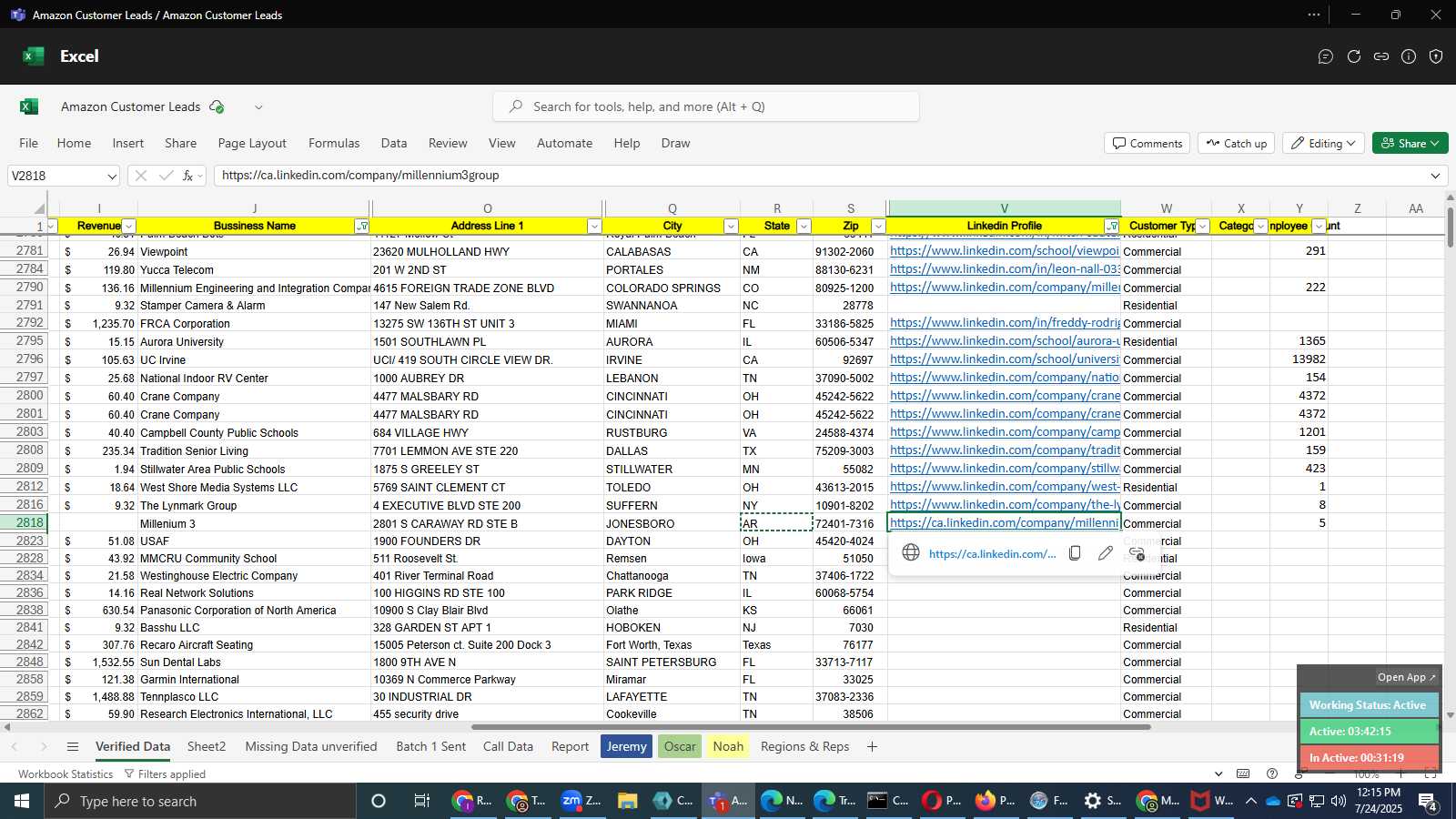The height and width of the screenshot is (819, 1456).
Task: Open the Linkedin Profile filter dropdown
Action: tap(1112, 226)
